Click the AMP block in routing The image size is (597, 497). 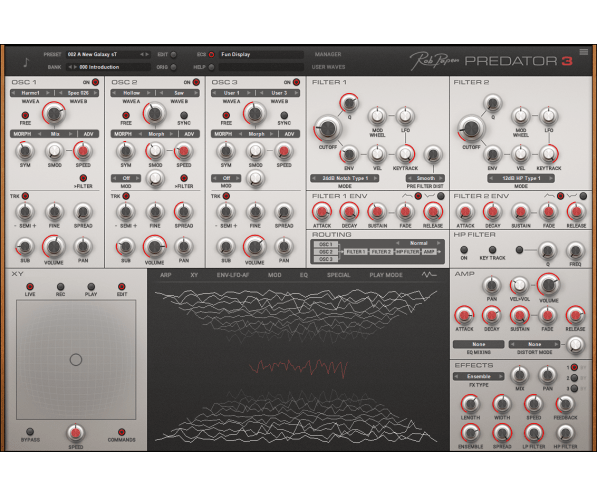point(429,252)
